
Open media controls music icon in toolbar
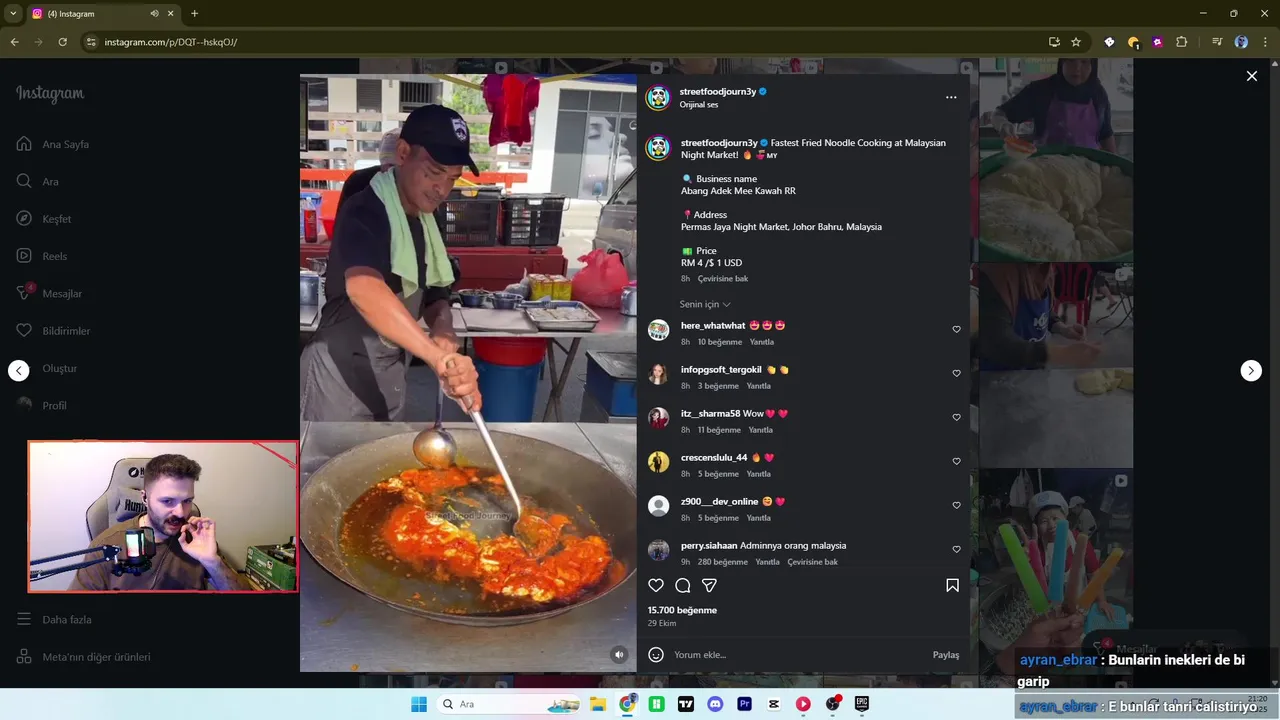pyautogui.click(x=1217, y=42)
